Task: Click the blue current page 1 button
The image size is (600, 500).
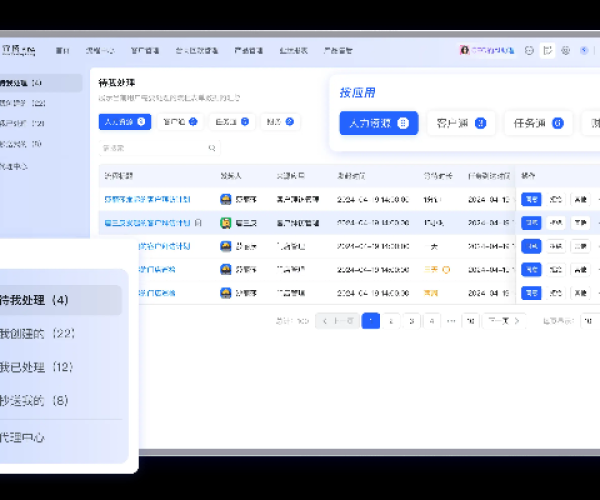Action: click(371, 321)
